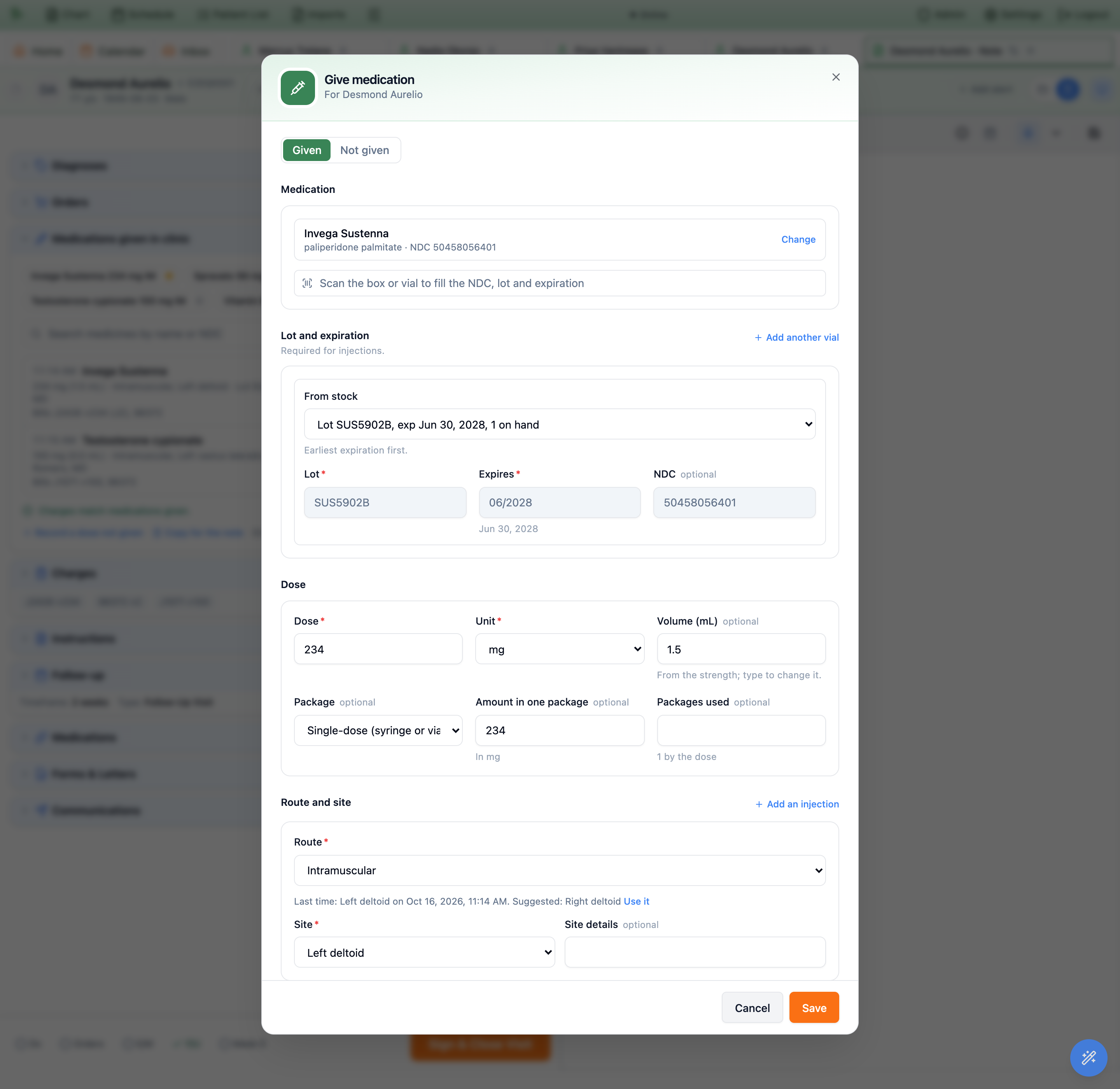Click 'From the strength; type to change it.'
1120x1089 pixels.
(x=738, y=676)
